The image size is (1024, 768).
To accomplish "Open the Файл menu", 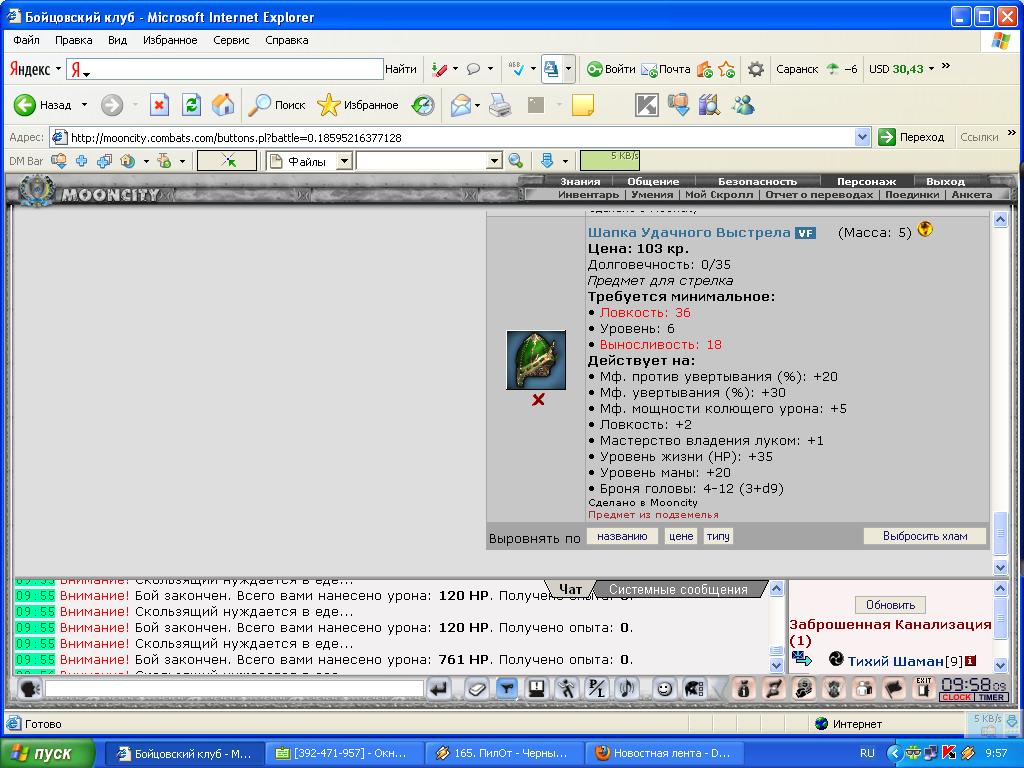I will [26, 40].
